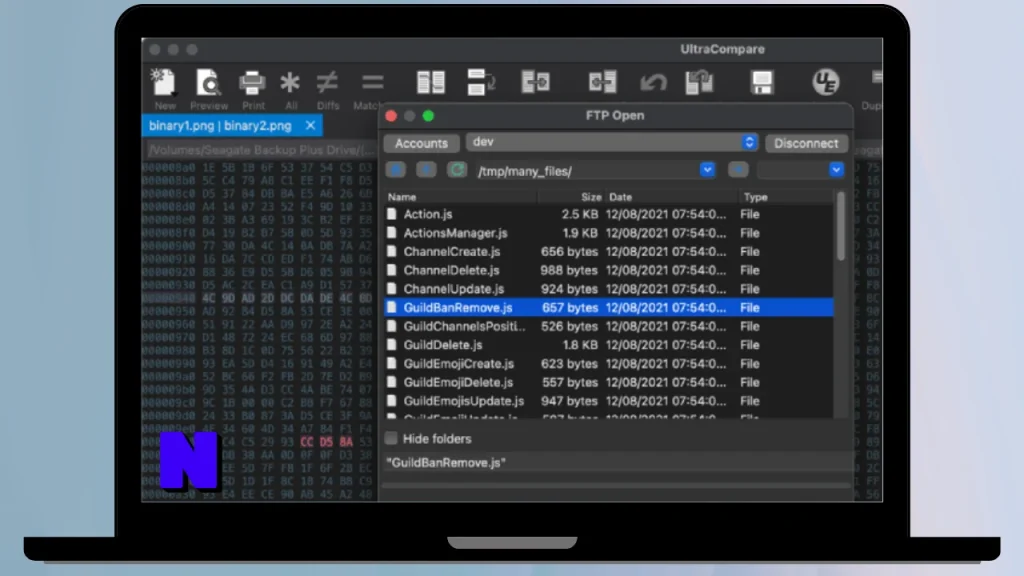The height and width of the screenshot is (576, 1024).
Task: Select the ChannelDelete.js file row
Action: [609, 270]
